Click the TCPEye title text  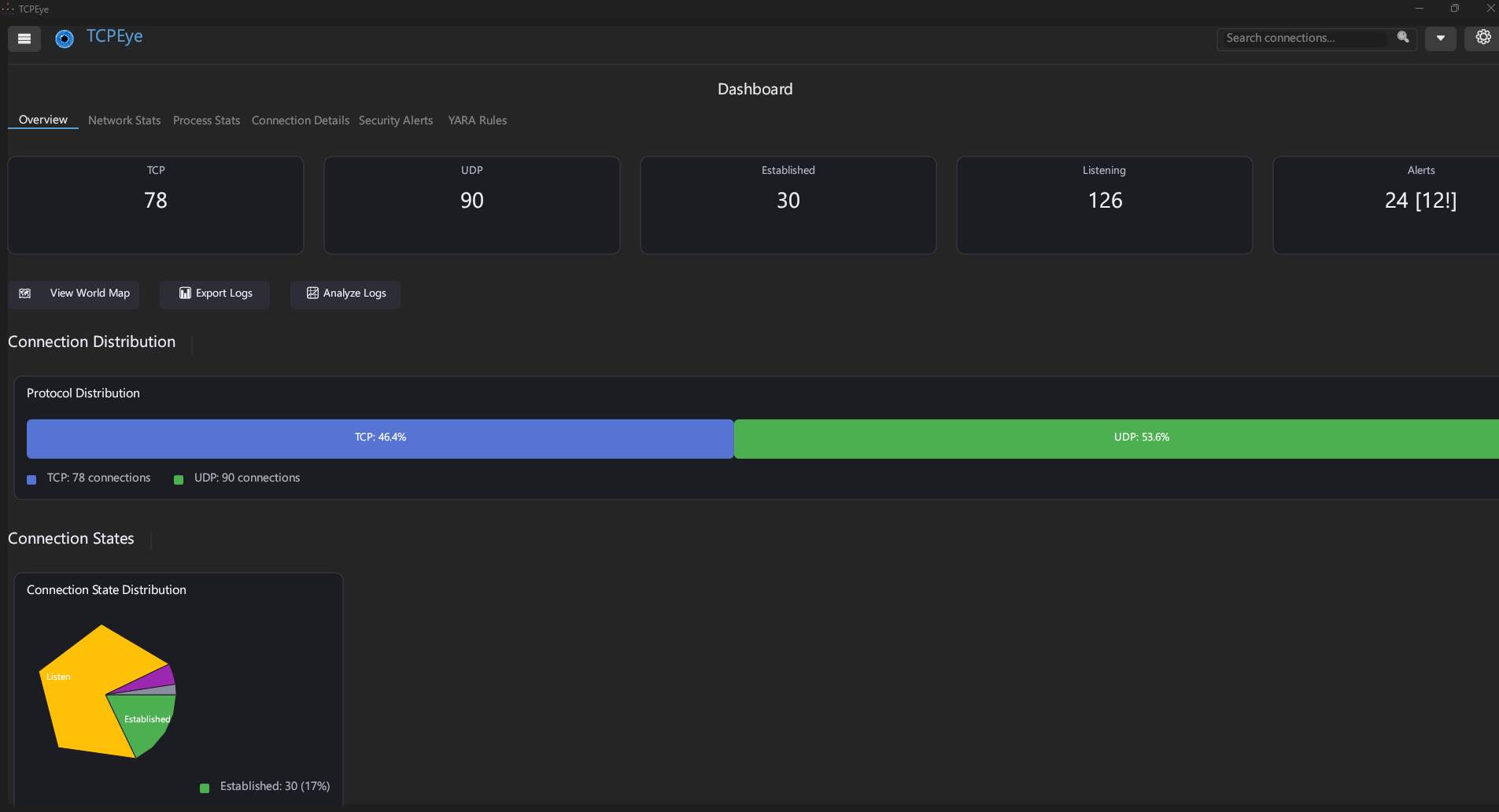115,37
